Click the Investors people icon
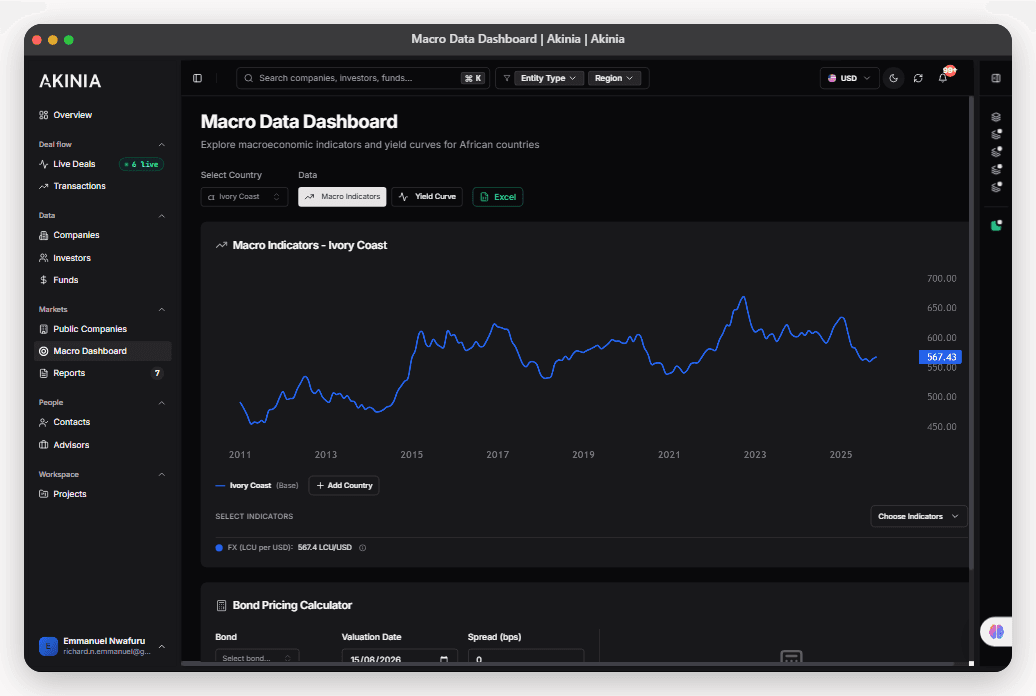The width and height of the screenshot is (1036, 696). 44,258
